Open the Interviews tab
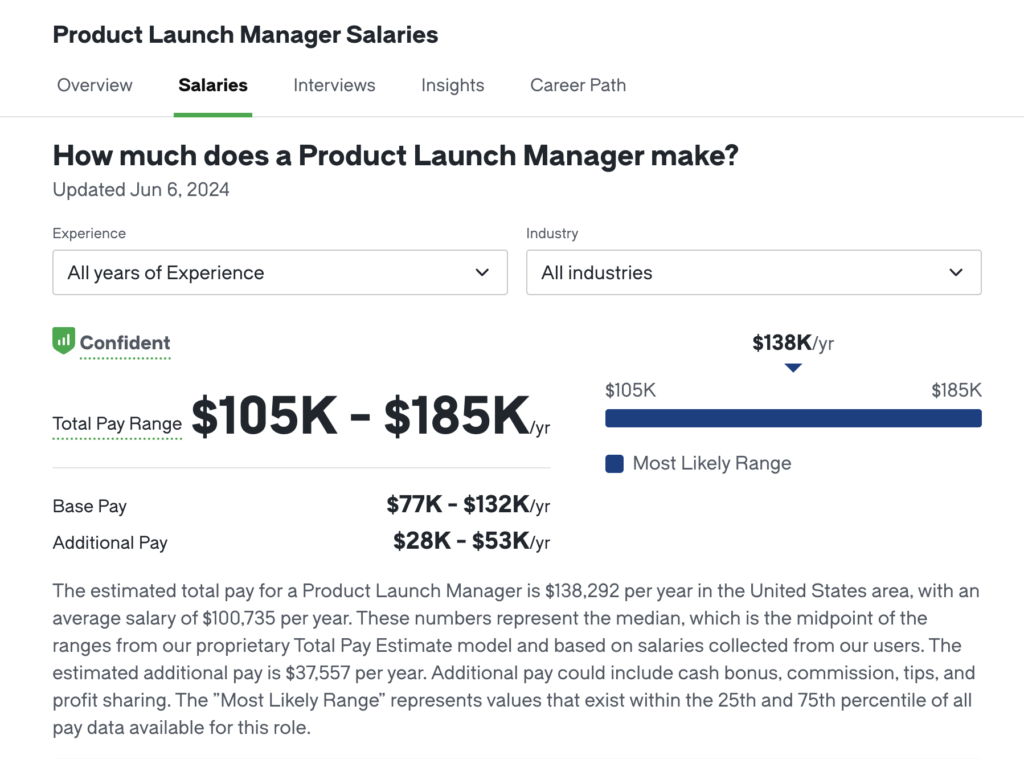1024x759 pixels. [334, 85]
